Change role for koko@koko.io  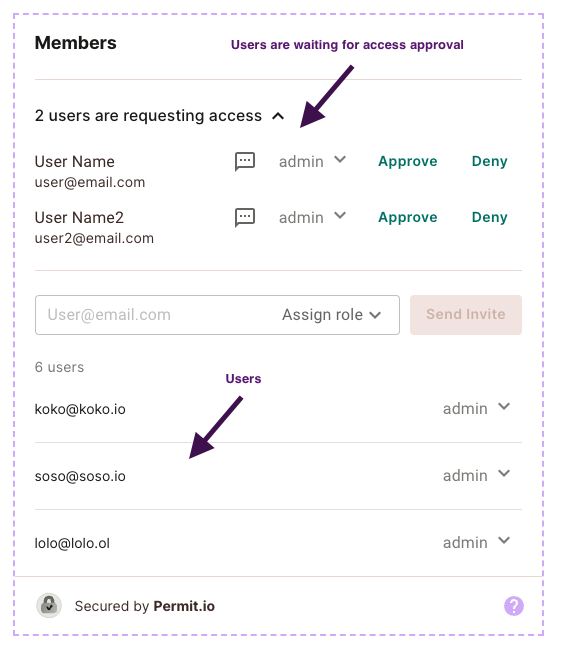coord(476,408)
